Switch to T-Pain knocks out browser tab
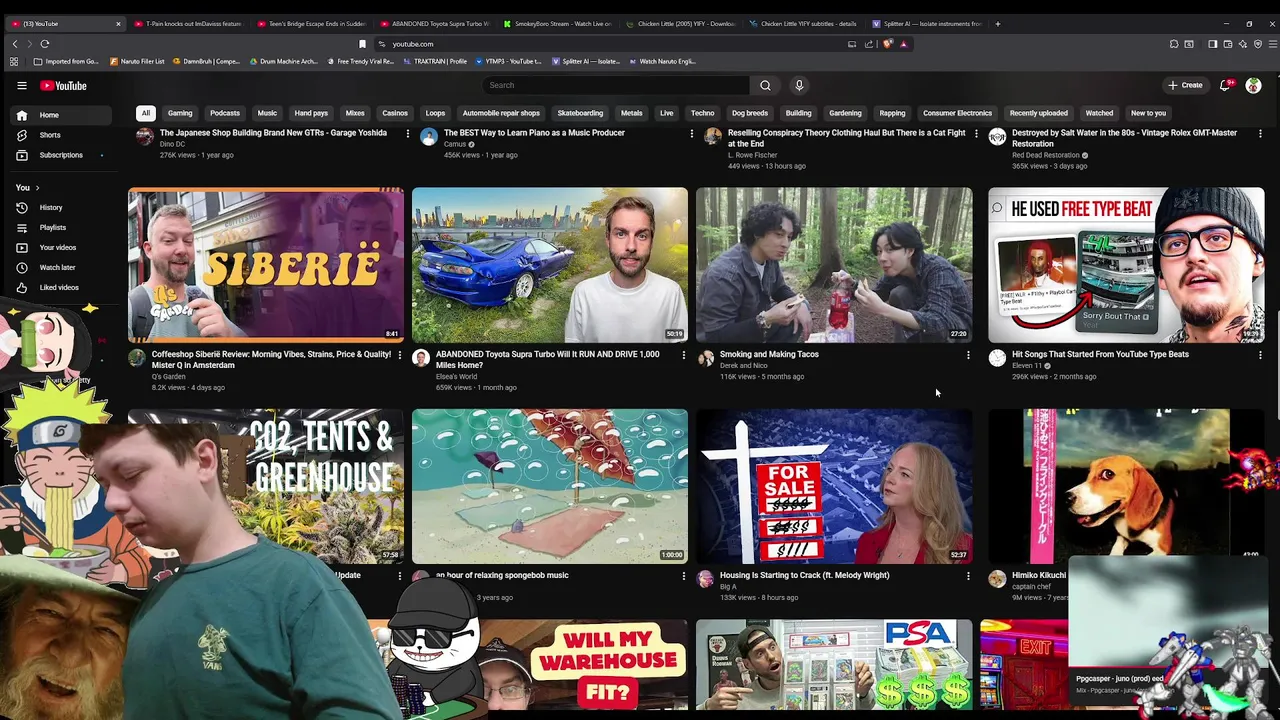 pos(187,23)
